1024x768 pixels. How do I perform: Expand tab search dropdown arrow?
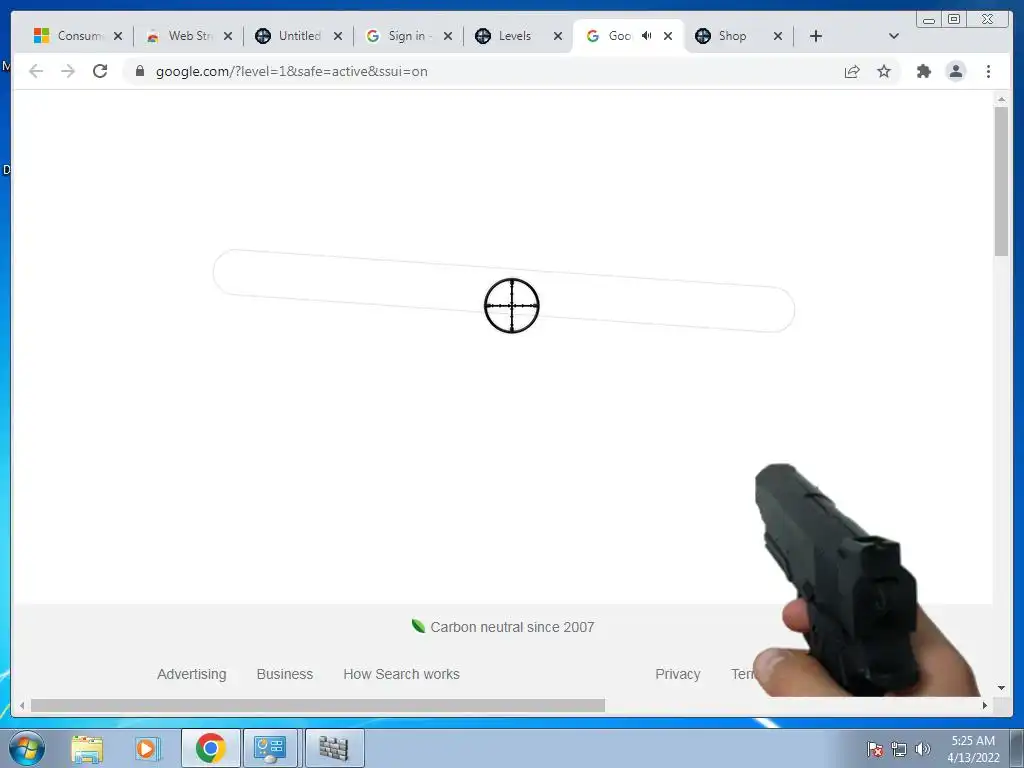click(894, 36)
